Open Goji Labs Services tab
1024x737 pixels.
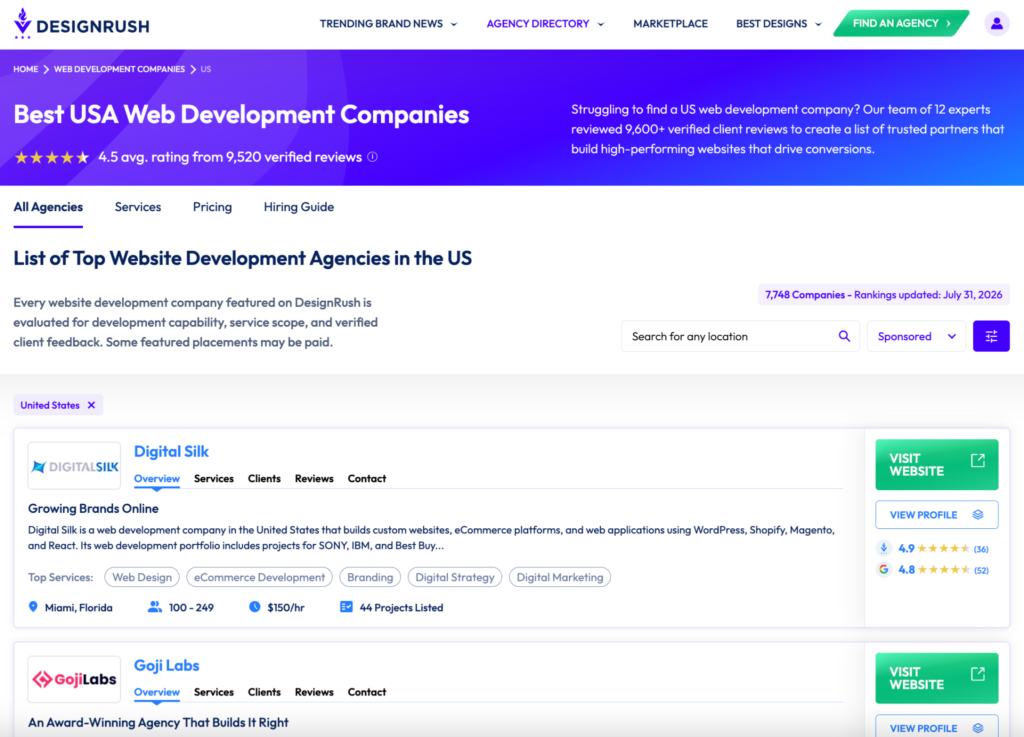(x=214, y=692)
